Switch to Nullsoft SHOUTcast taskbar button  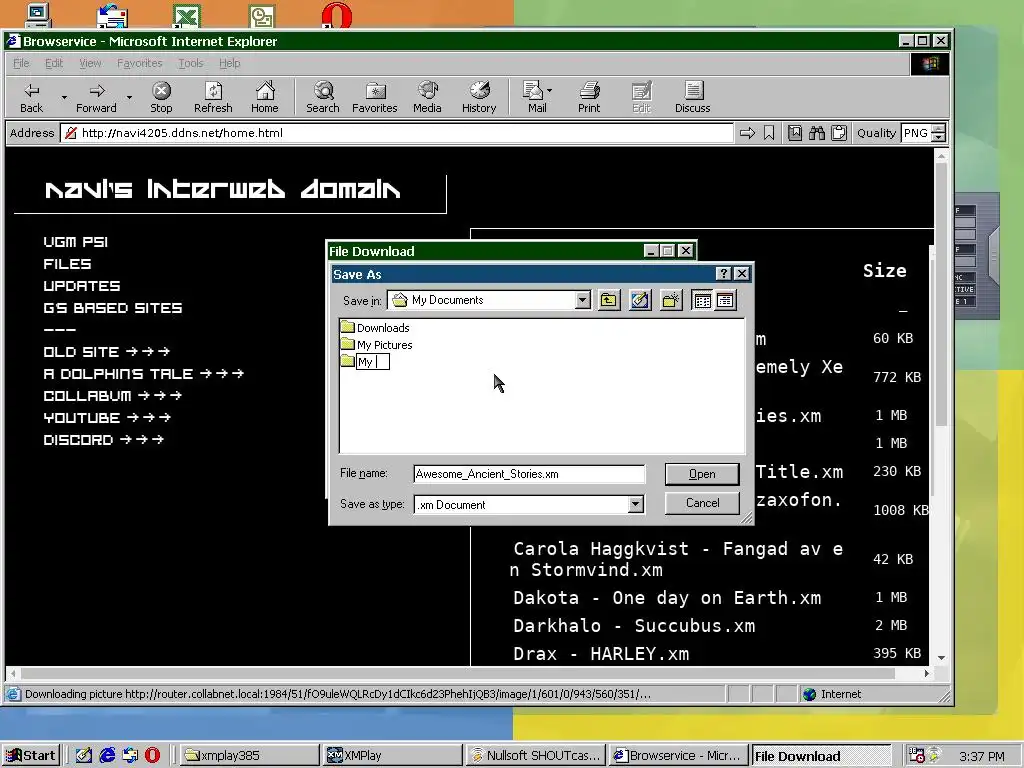click(x=536, y=756)
